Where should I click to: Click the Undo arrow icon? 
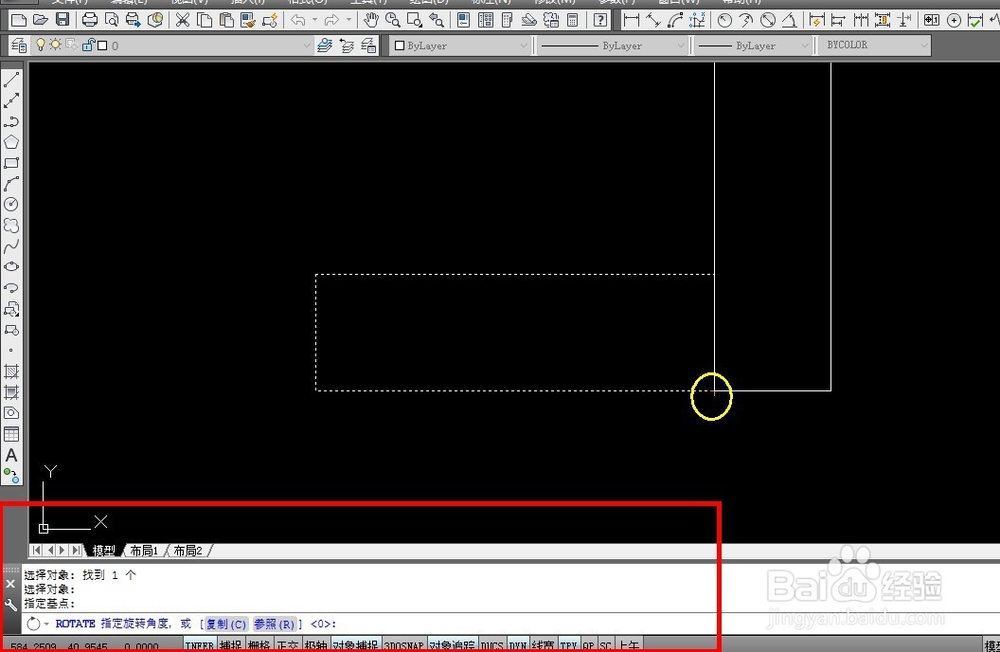pyautogui.click(x=298, y=20)
